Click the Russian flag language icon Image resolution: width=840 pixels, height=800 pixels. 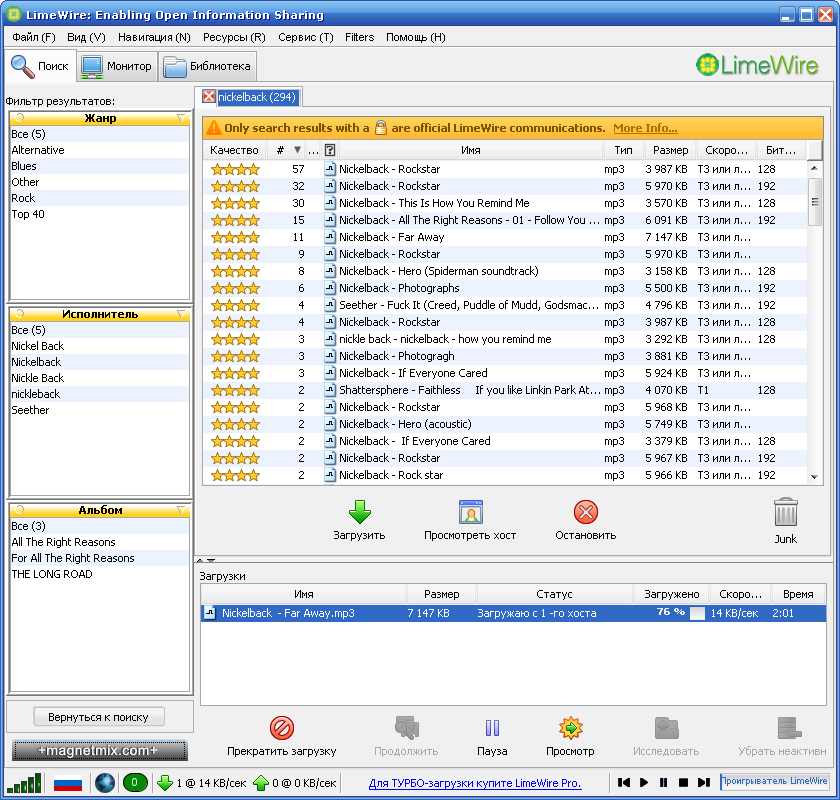click(x=68, y=783)
